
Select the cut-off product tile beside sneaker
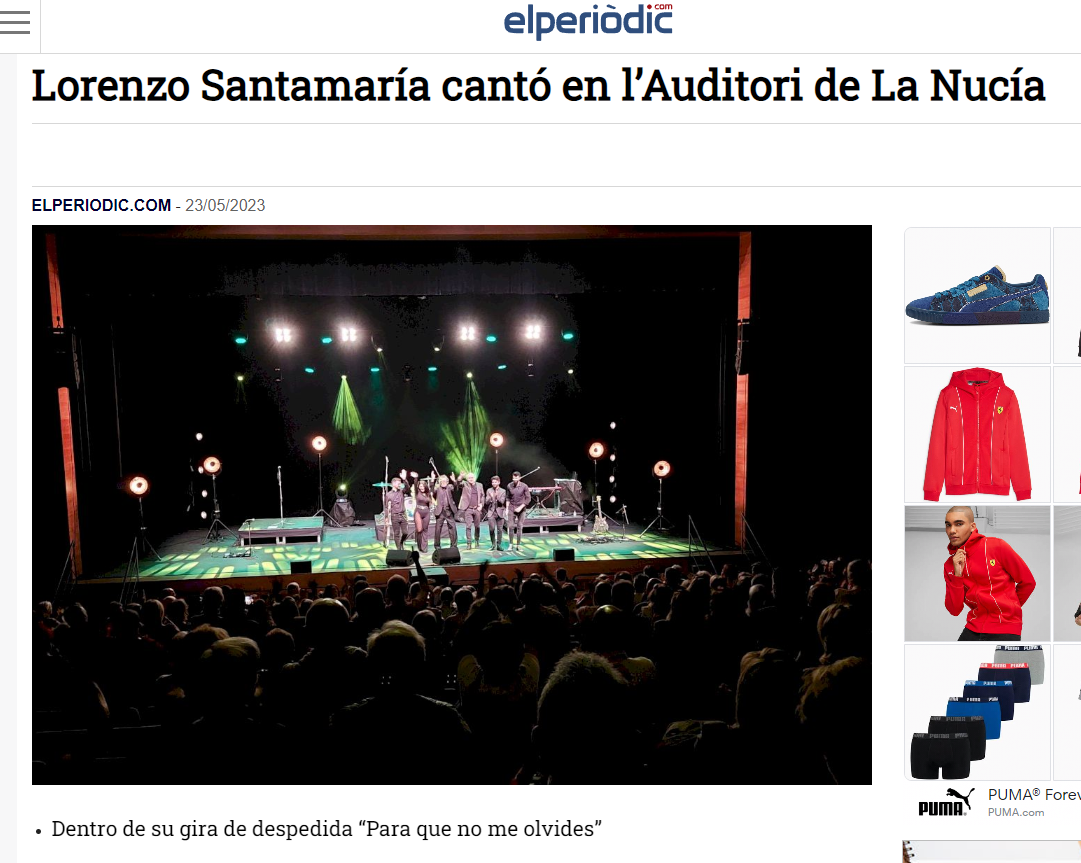[x=1067, y=295]
